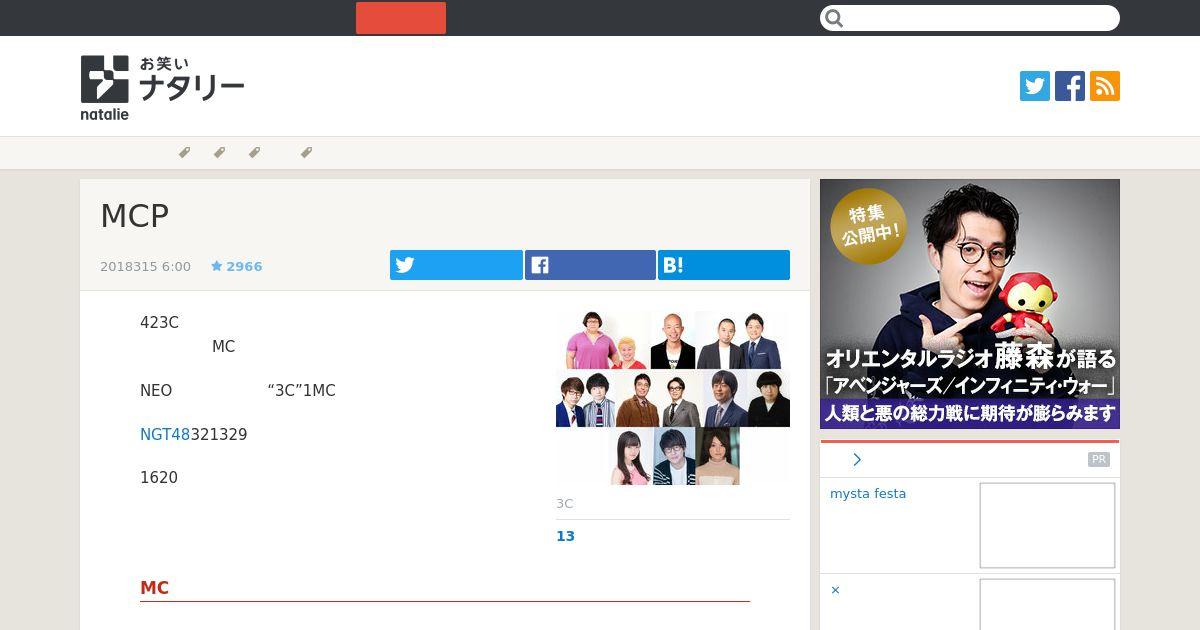Click the blue chevron arrow in the PR panel
The width and height of the screenshot is (1200, 630).
857,459
